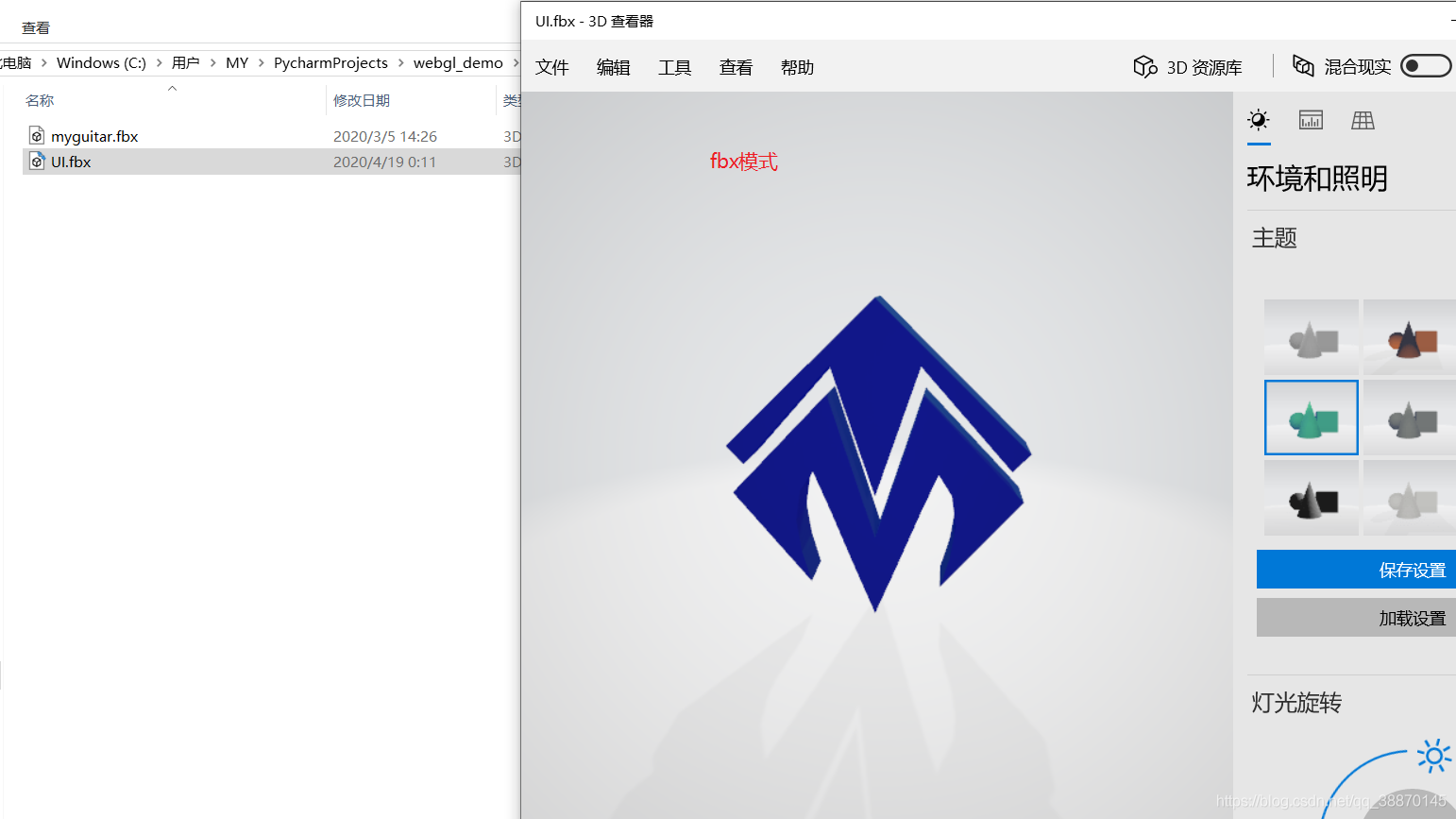The height and width of the screenshot is (819, 1456).
Task: Expand the chevron before Windows (C:)
Action: point(43,63)
